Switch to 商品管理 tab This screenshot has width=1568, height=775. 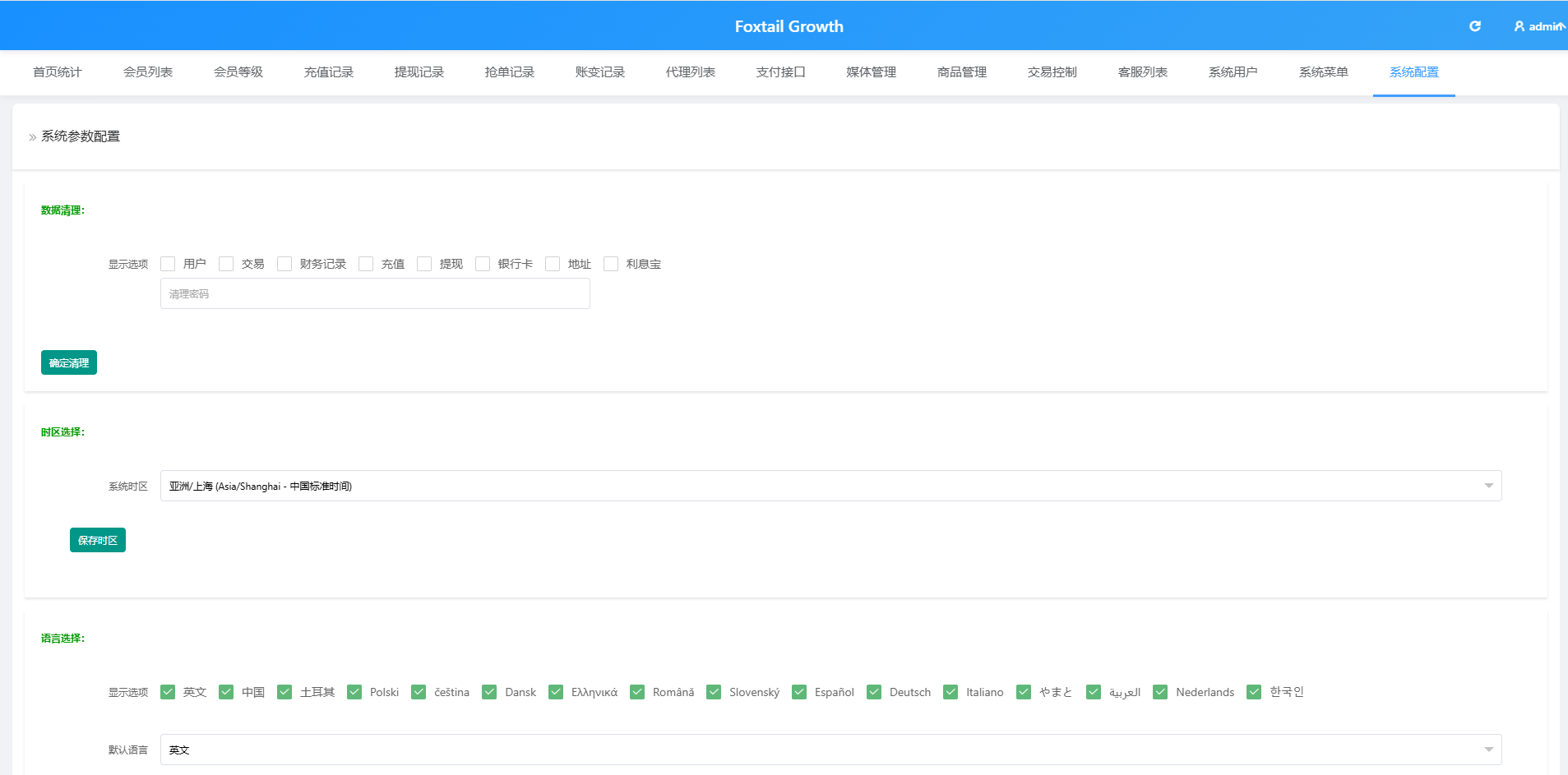click(962, 72)
